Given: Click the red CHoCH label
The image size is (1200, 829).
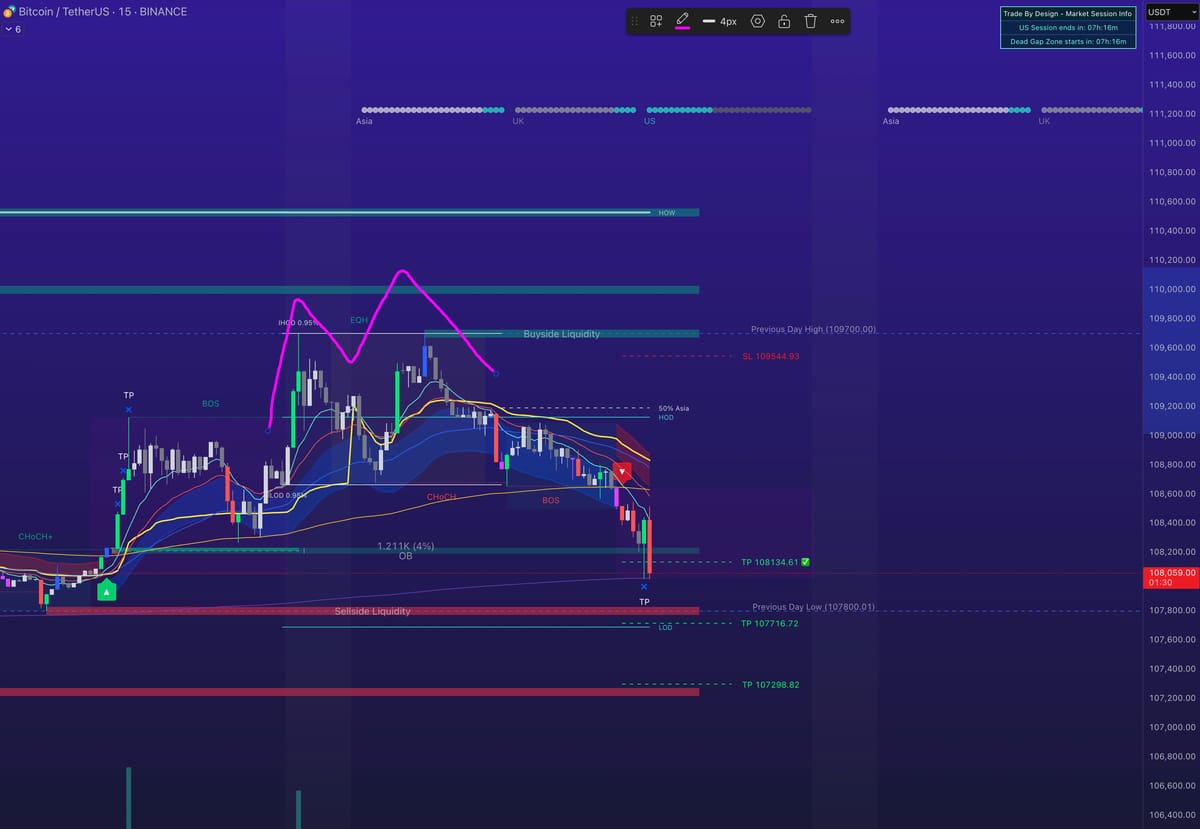Looking at the screenshot, I should click(x=441, y=497).
